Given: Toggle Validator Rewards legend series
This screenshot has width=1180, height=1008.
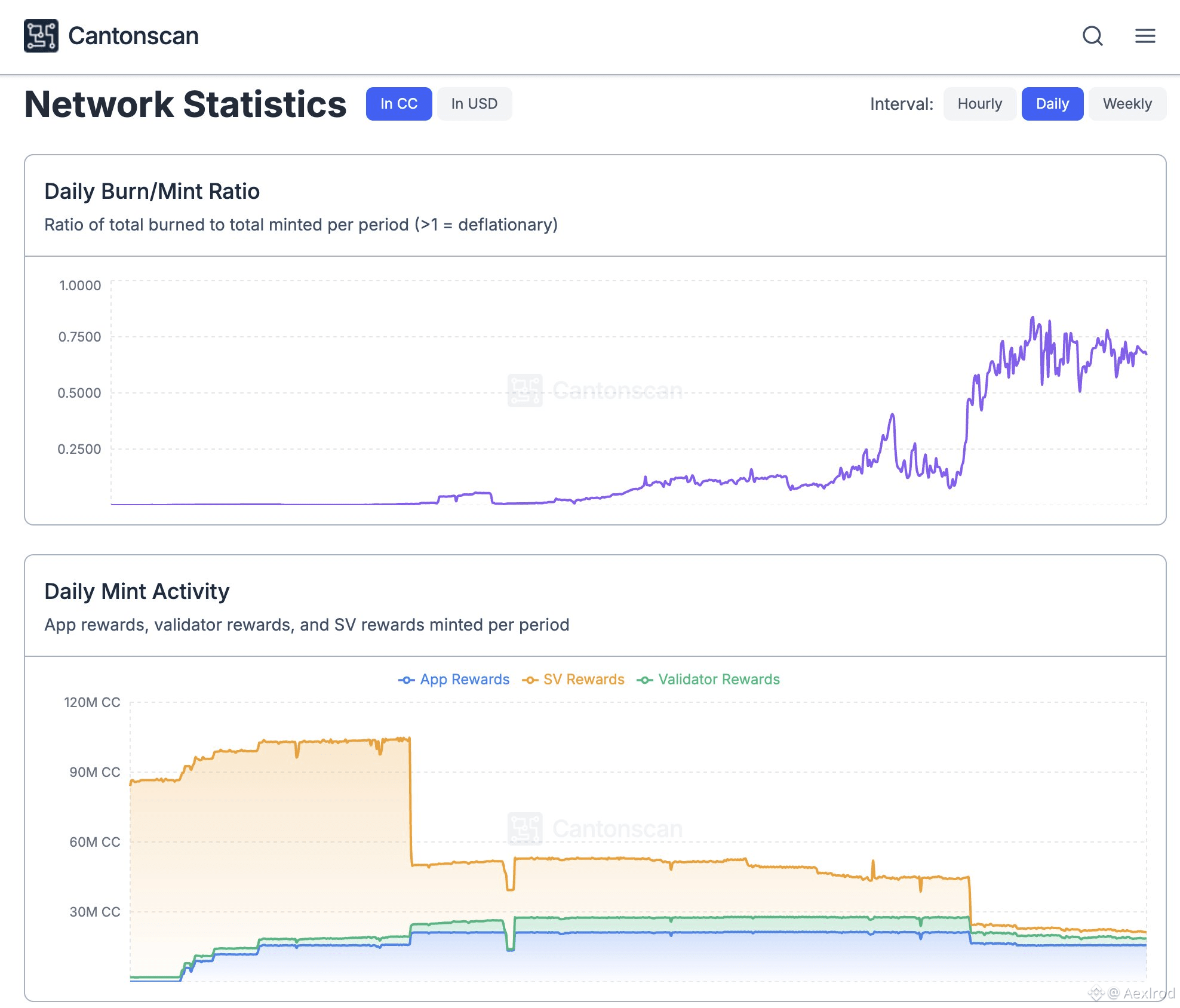Looking at the screenshot, I should [708, 680].
